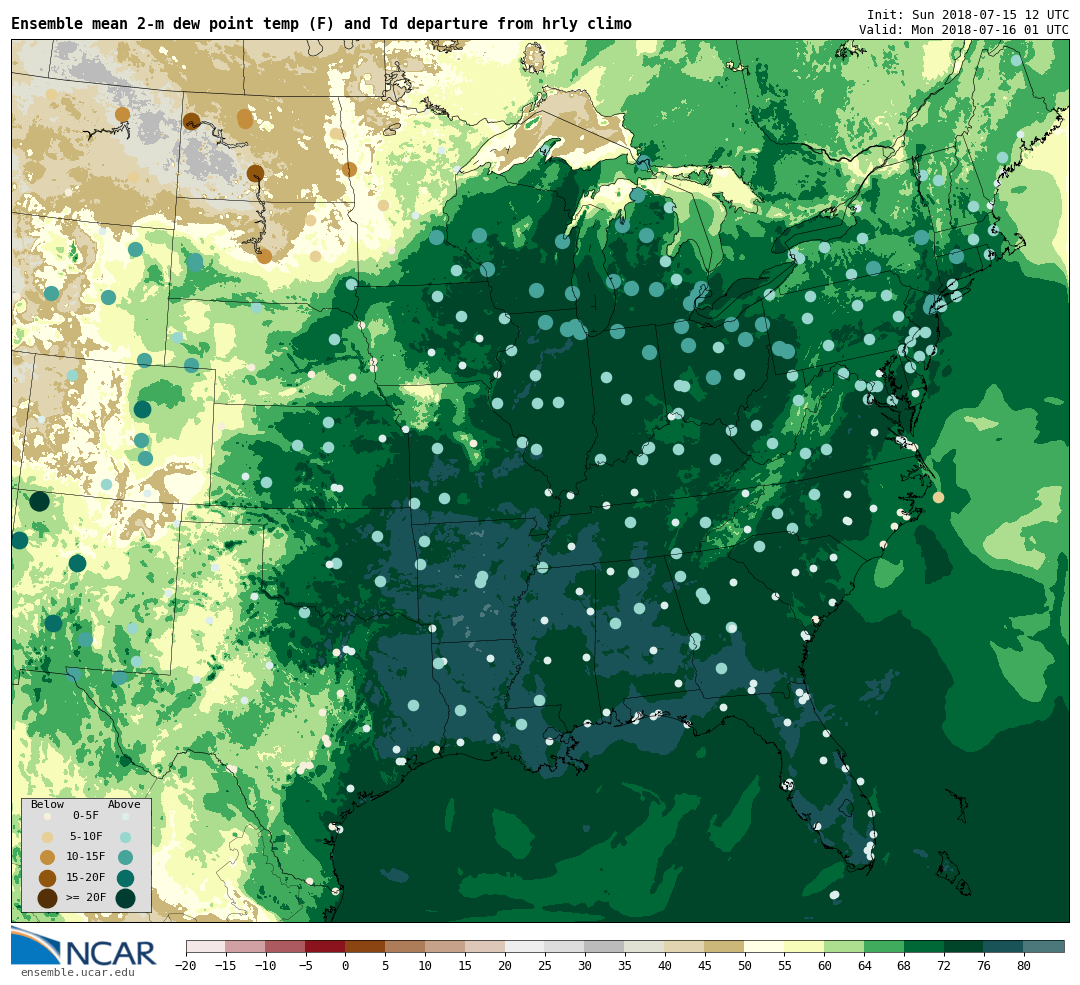The image size is (1080, 985).
Task: Click the '15-20F' legend label
Action: 86,878
